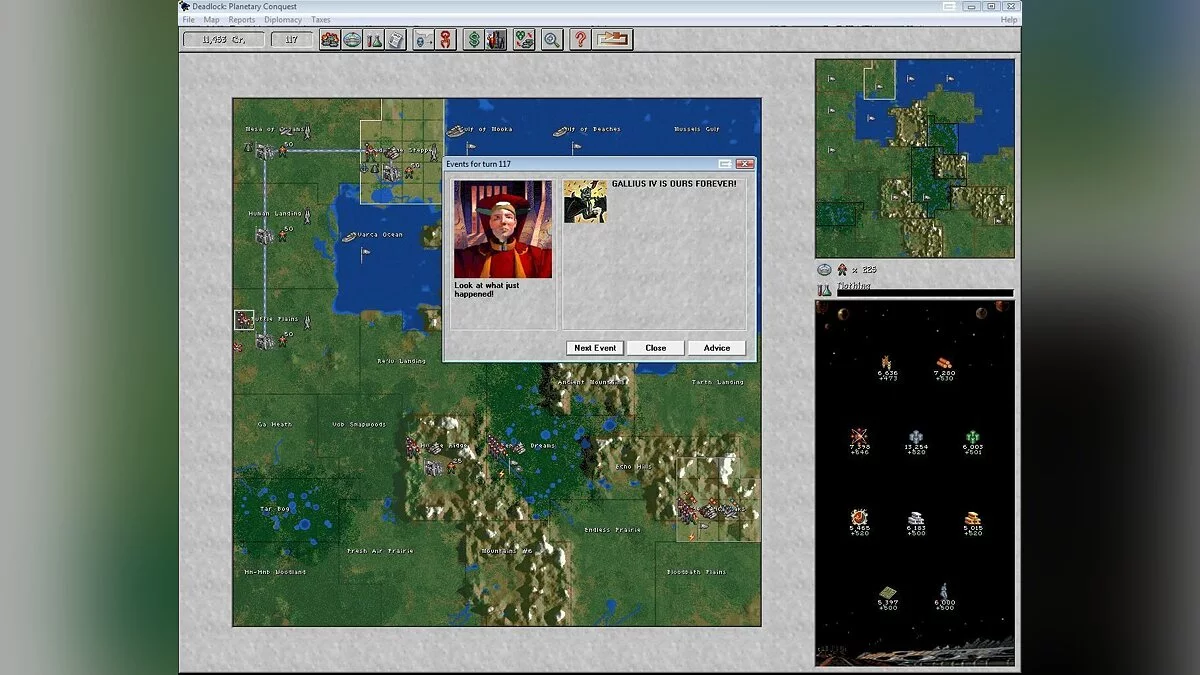
Task: Click the turn counter showing 117
Action: click(x=291, y=40)
